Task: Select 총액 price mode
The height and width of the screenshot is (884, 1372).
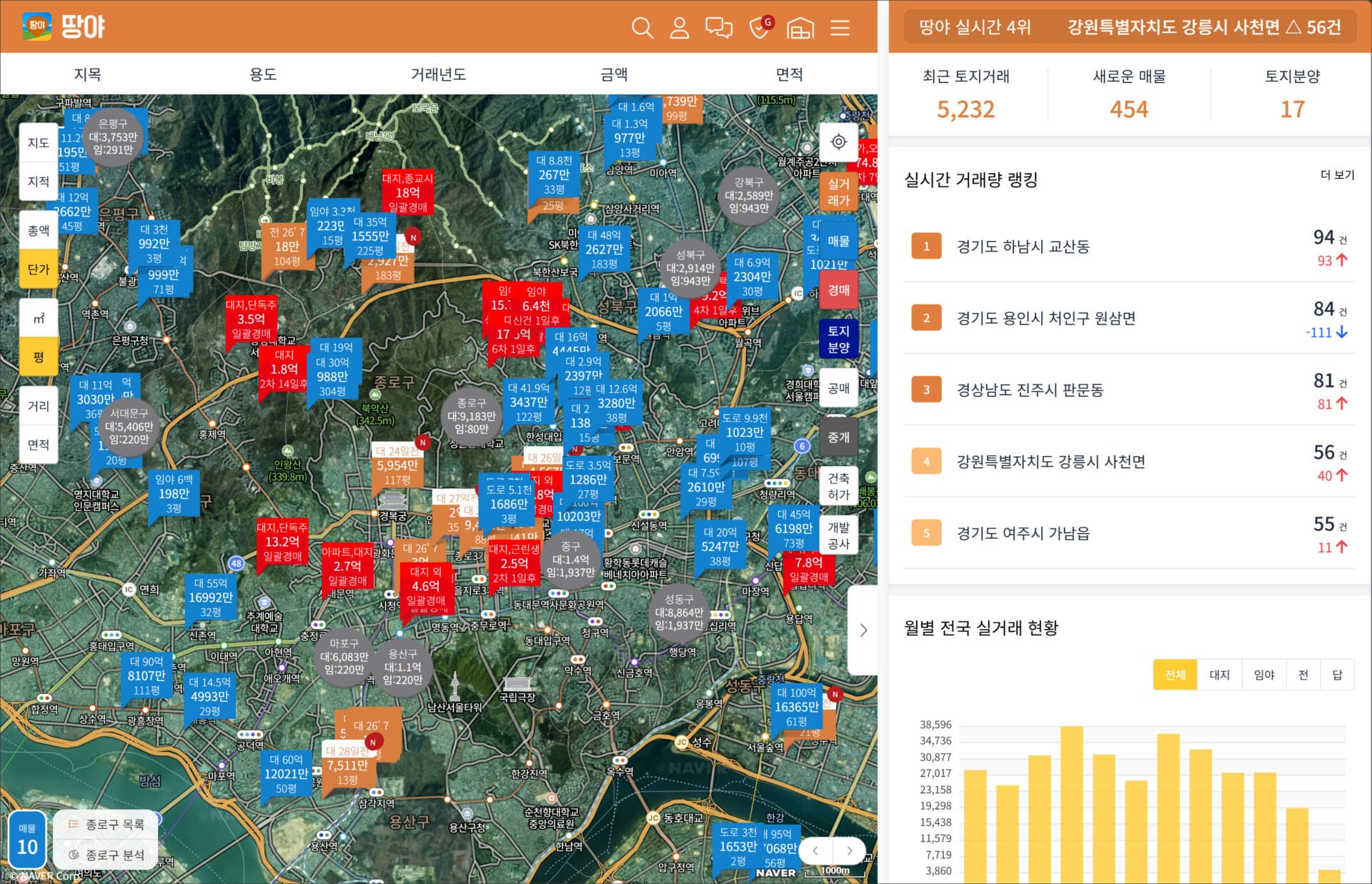Action: [39, 230]
